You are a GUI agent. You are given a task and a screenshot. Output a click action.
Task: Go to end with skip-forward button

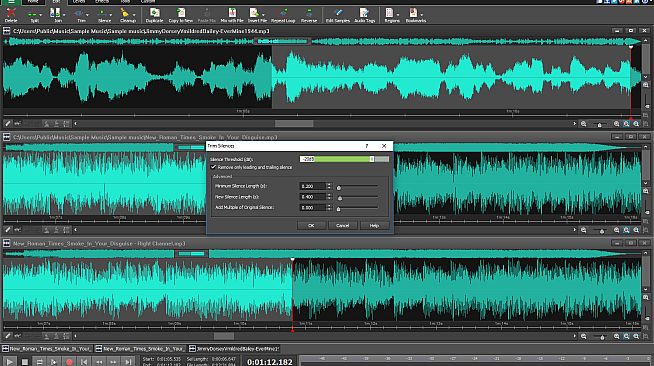[x=128, y=362]
